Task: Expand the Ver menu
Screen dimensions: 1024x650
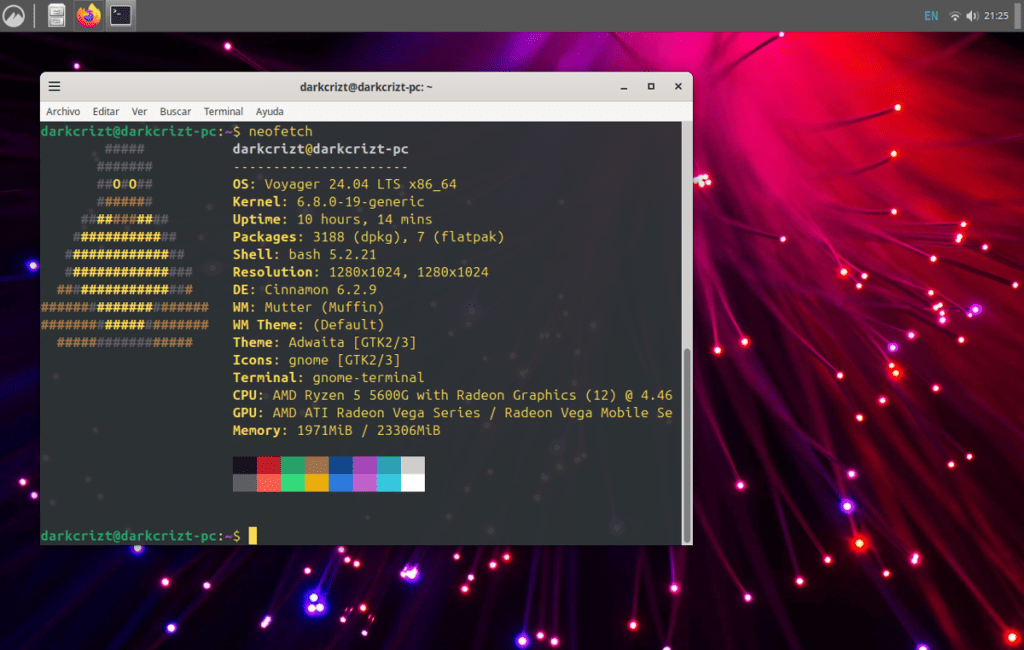Action: (x=139, y=111)
